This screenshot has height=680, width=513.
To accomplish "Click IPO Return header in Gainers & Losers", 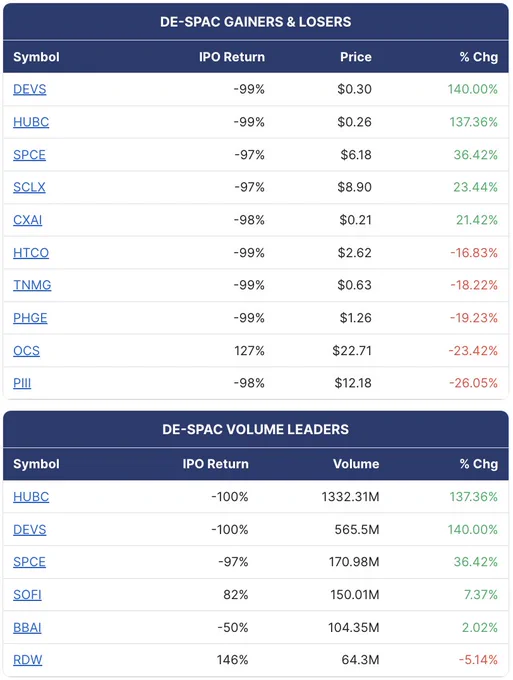I will (232, 57).
